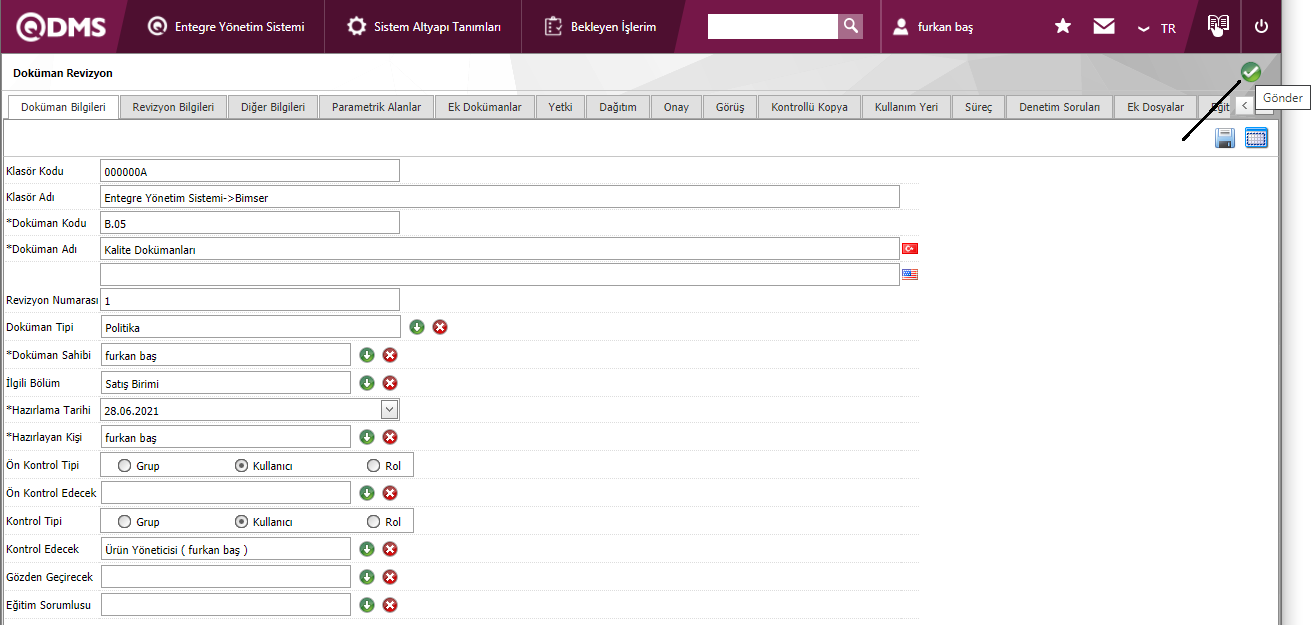Screen dimensions: 1313x625
Task: Clear Doküman Tipi with red X icon
Action: click(440, 327)
